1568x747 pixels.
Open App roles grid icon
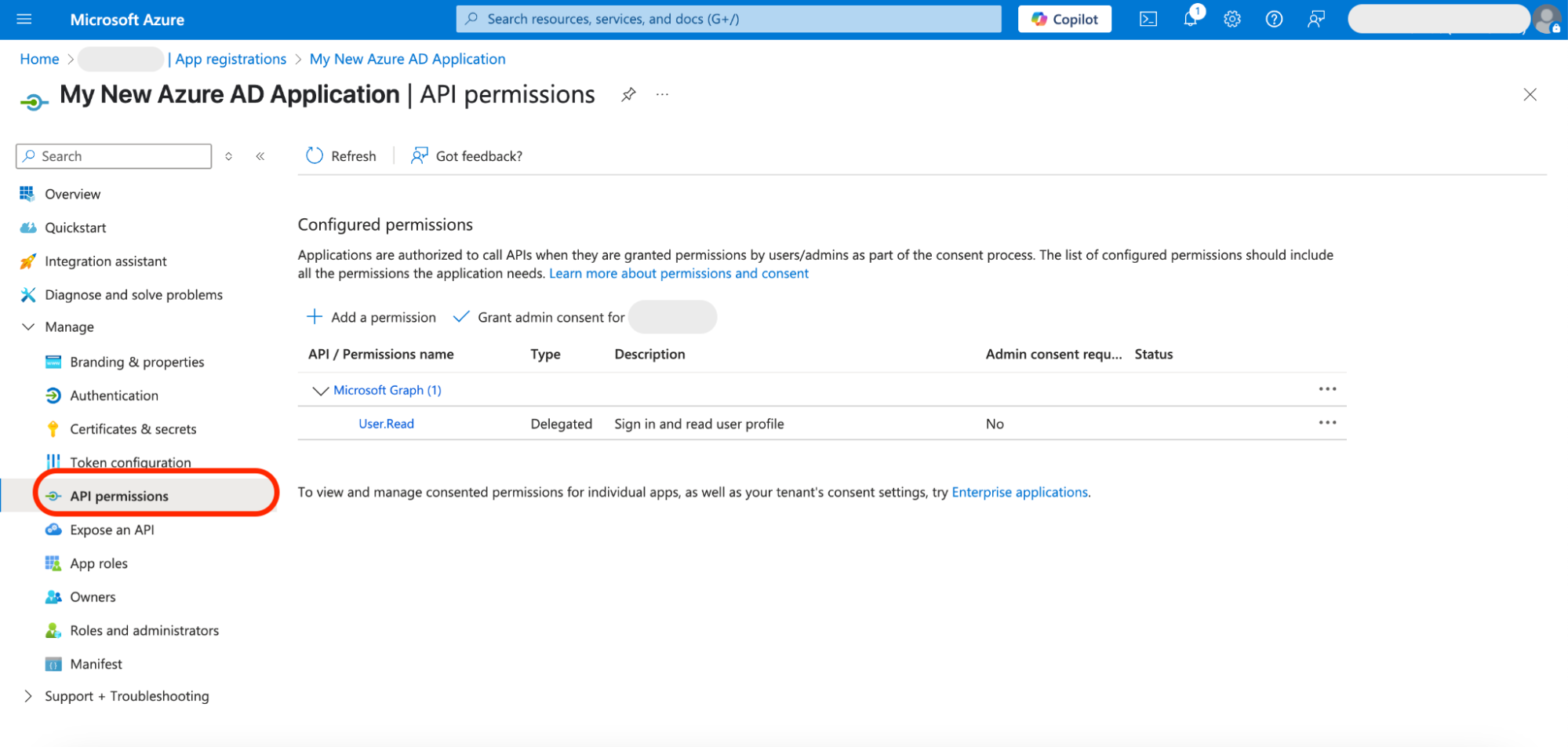coord(53,563)
